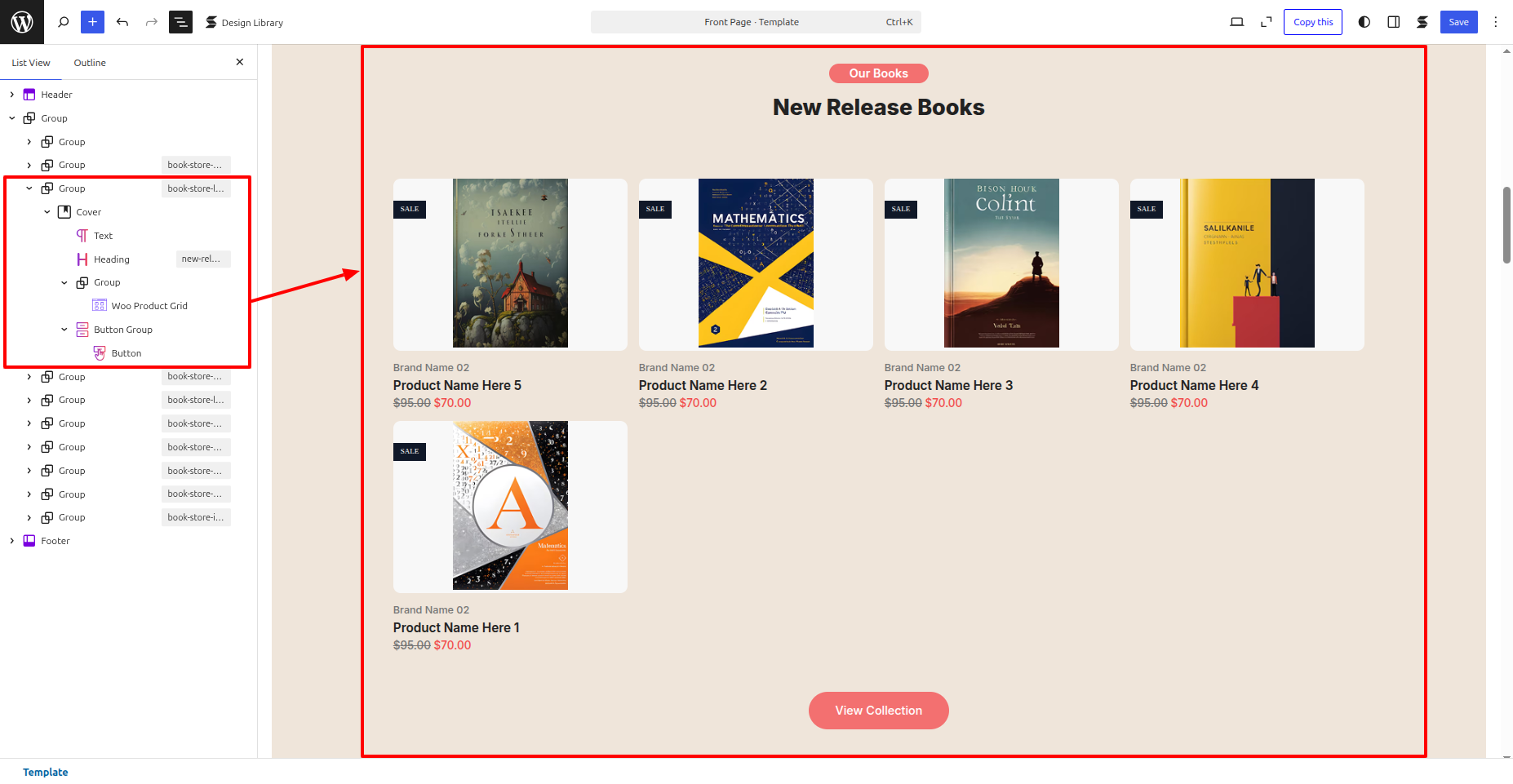
Task: Click the WordPress logo icon
Action: click(22, 22)
